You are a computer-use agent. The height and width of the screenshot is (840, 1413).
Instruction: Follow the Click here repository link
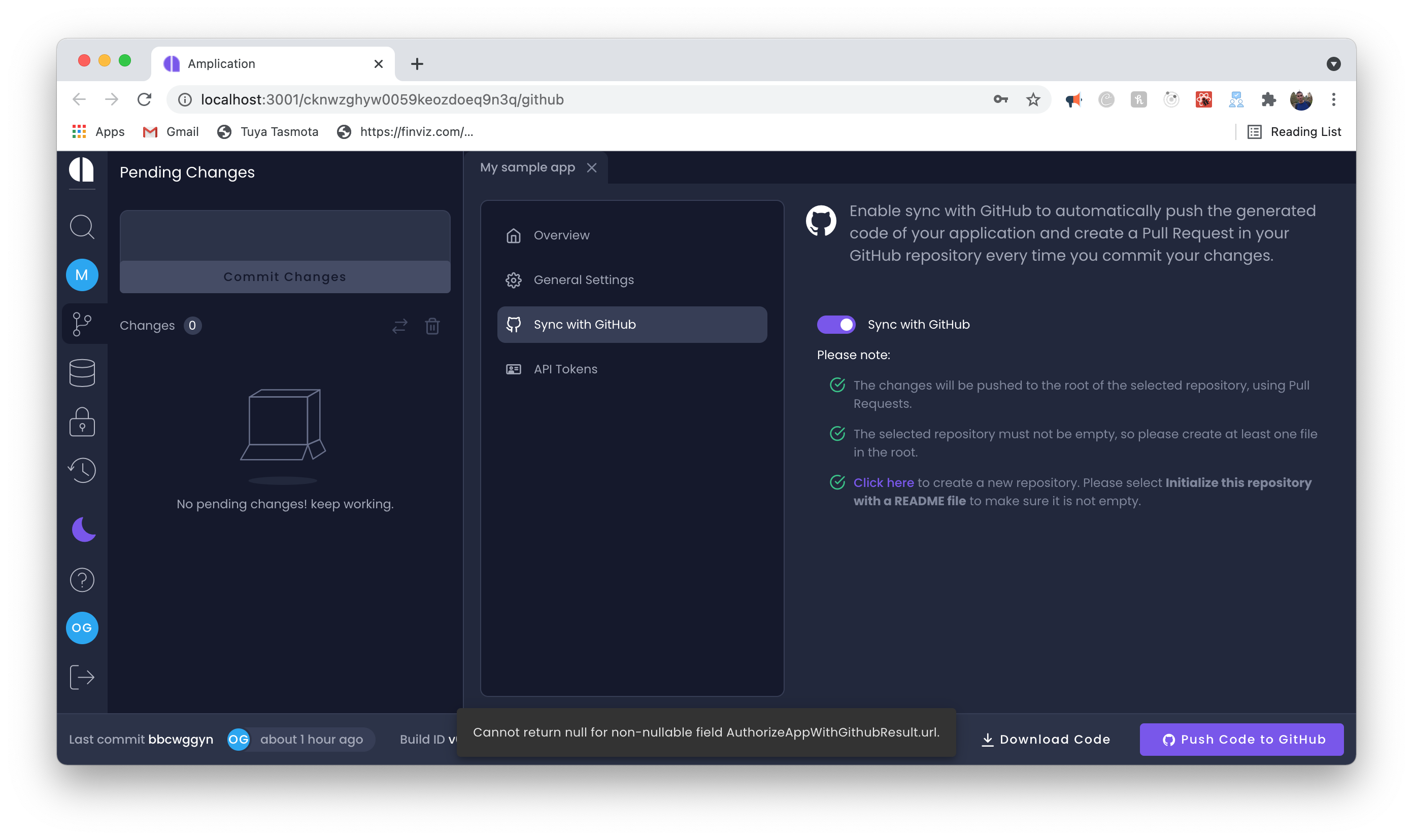884,482
